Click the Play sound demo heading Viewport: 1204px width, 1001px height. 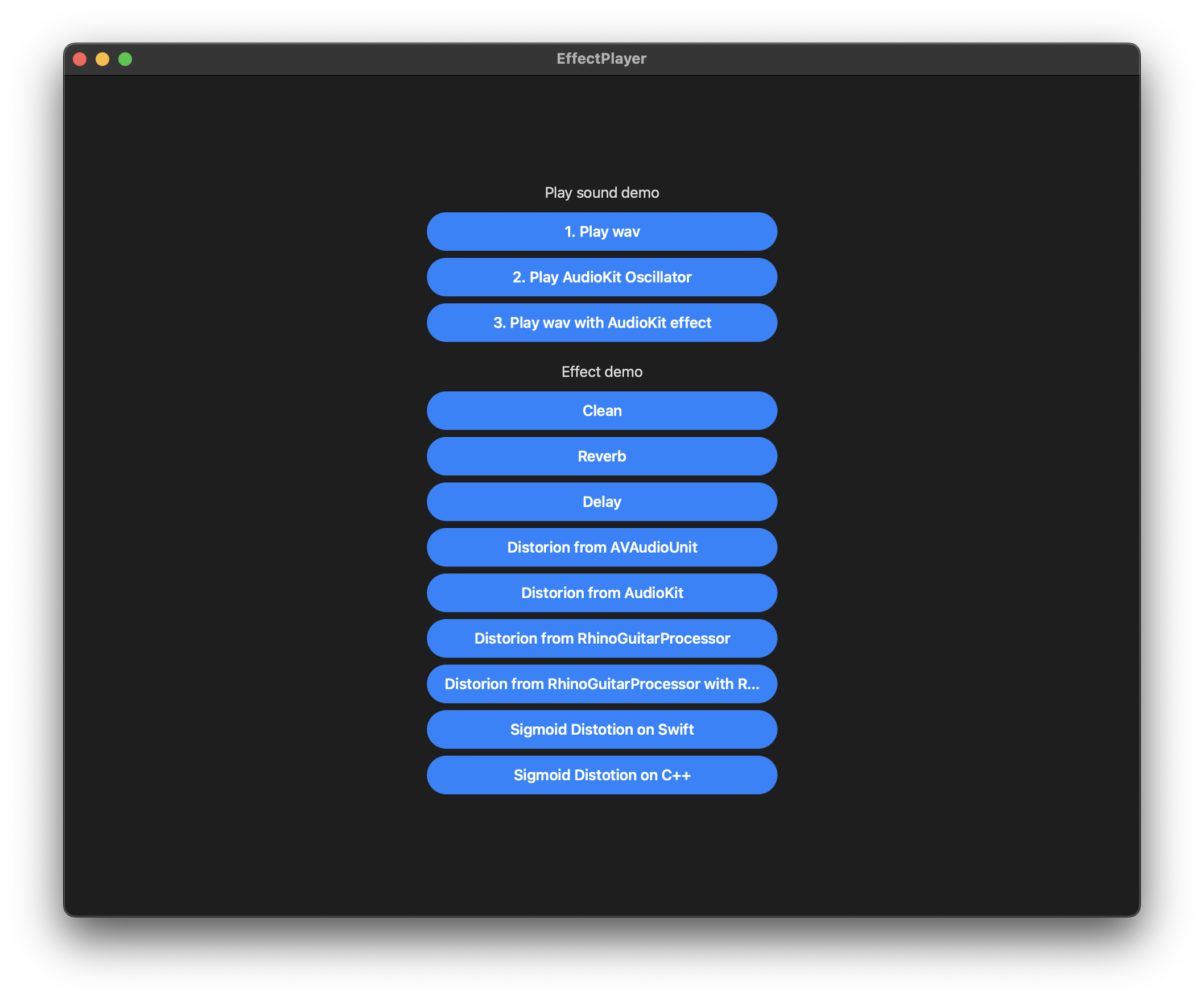[x=602, y=193]
